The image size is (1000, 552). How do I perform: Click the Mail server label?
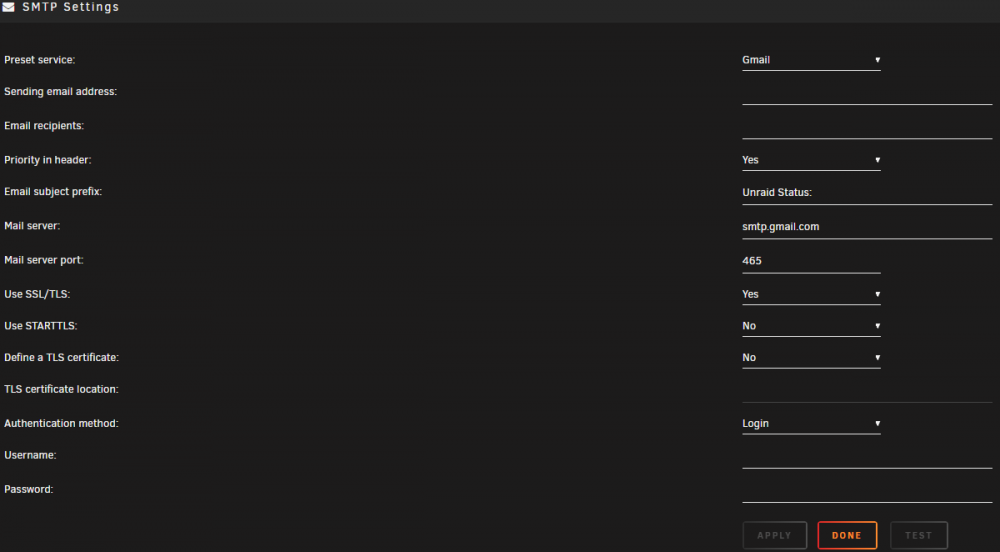(x=32, y=226)
